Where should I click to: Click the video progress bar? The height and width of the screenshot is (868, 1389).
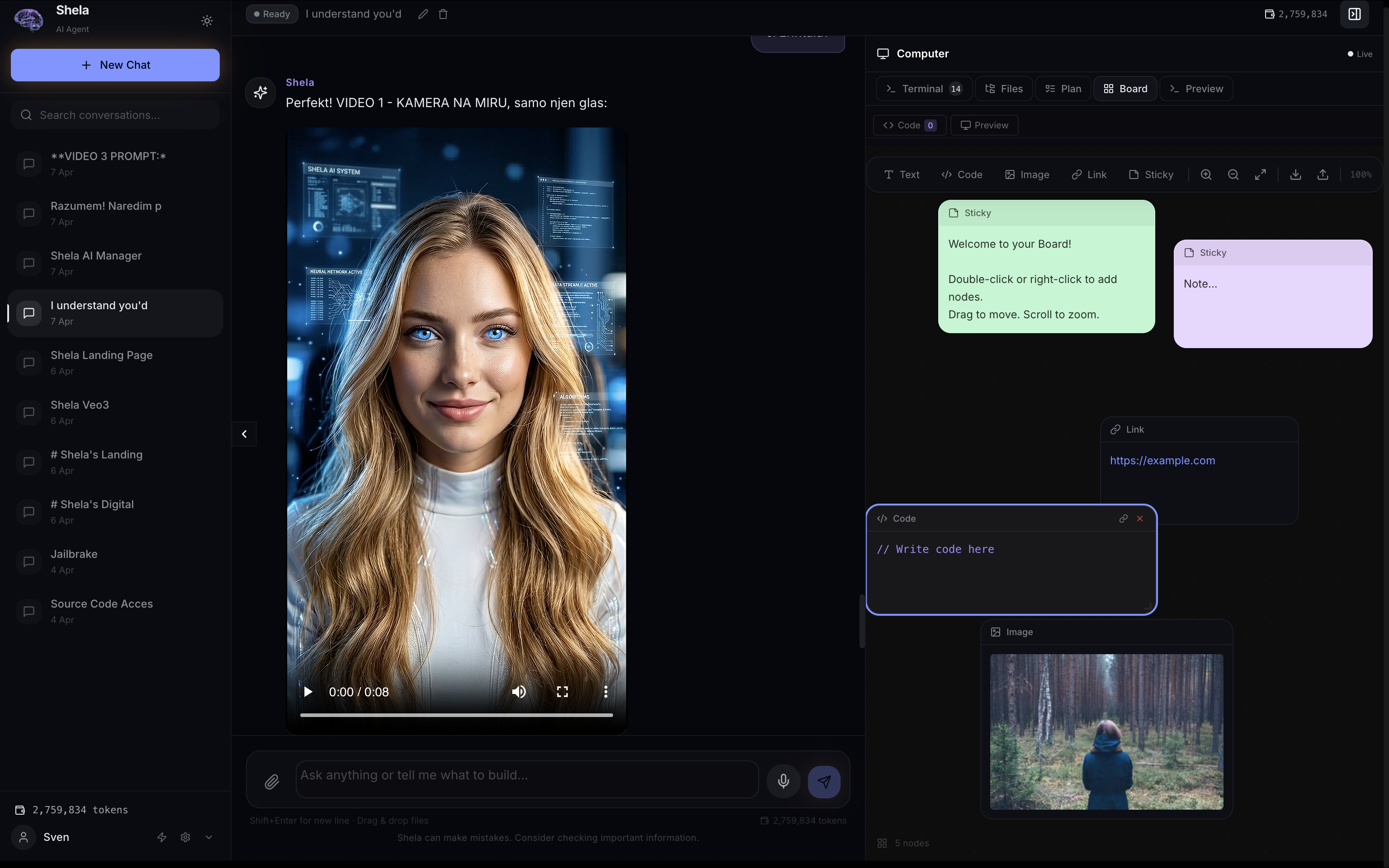point(456,715)
